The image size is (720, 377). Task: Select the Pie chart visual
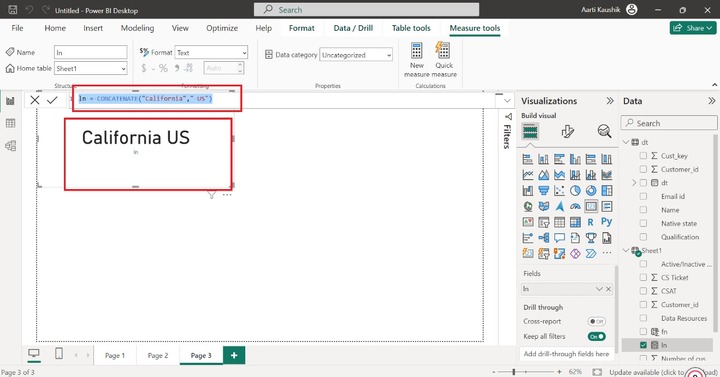(575, 190)
